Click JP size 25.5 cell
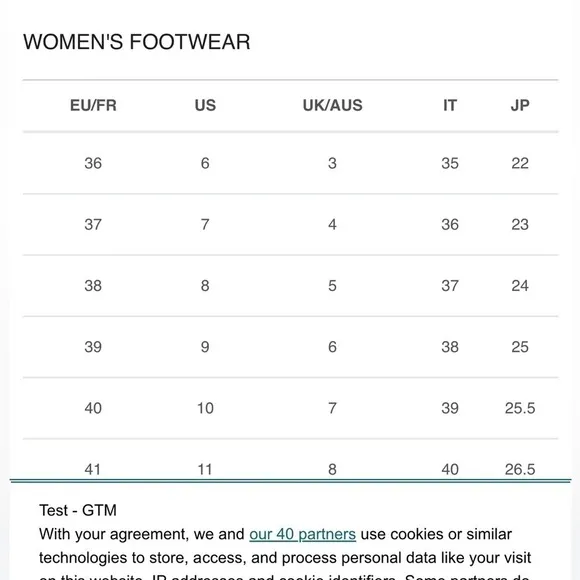Image resolution: width=580 pixels, height=580 pixels. (x=520, y=408)
